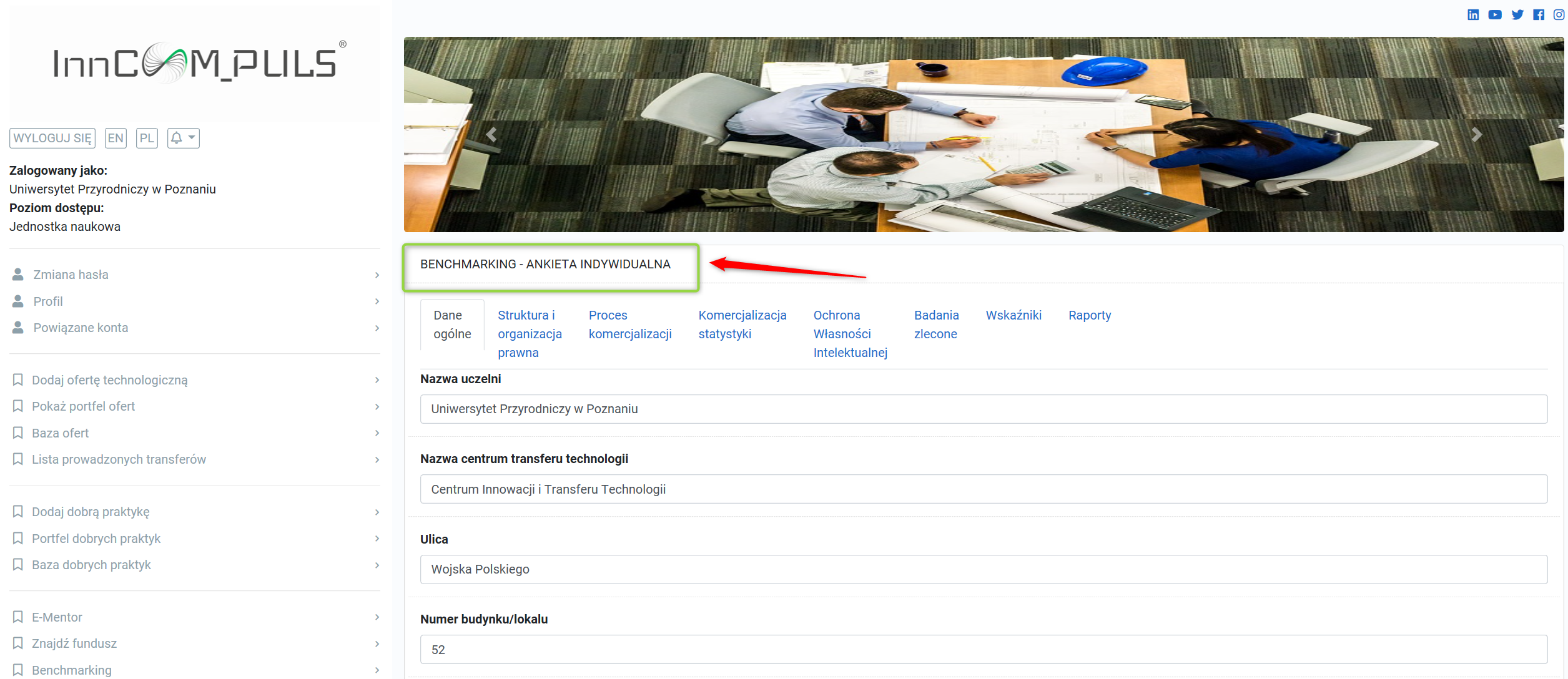This screenshot has width=1568, height=679.
Task: Open Znajdź fundusz sidebar link
Action: pos(74,643)
